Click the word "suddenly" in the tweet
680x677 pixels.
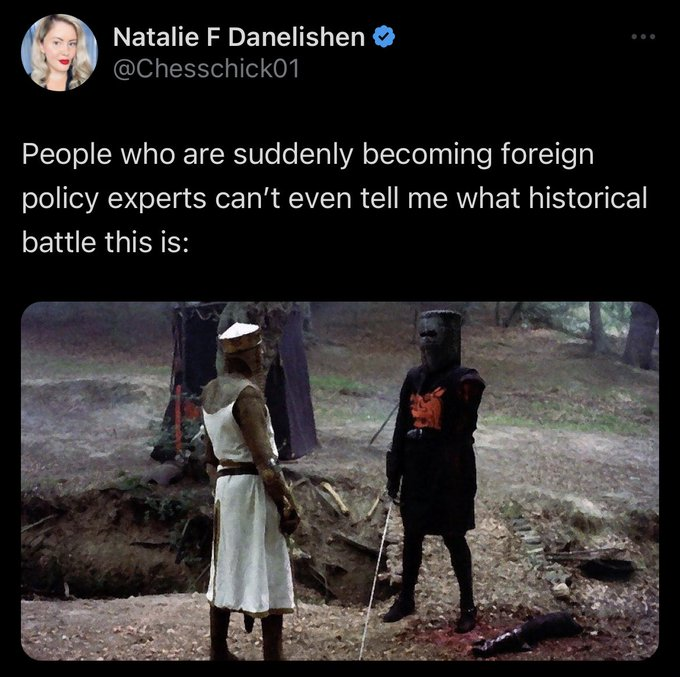294,154
